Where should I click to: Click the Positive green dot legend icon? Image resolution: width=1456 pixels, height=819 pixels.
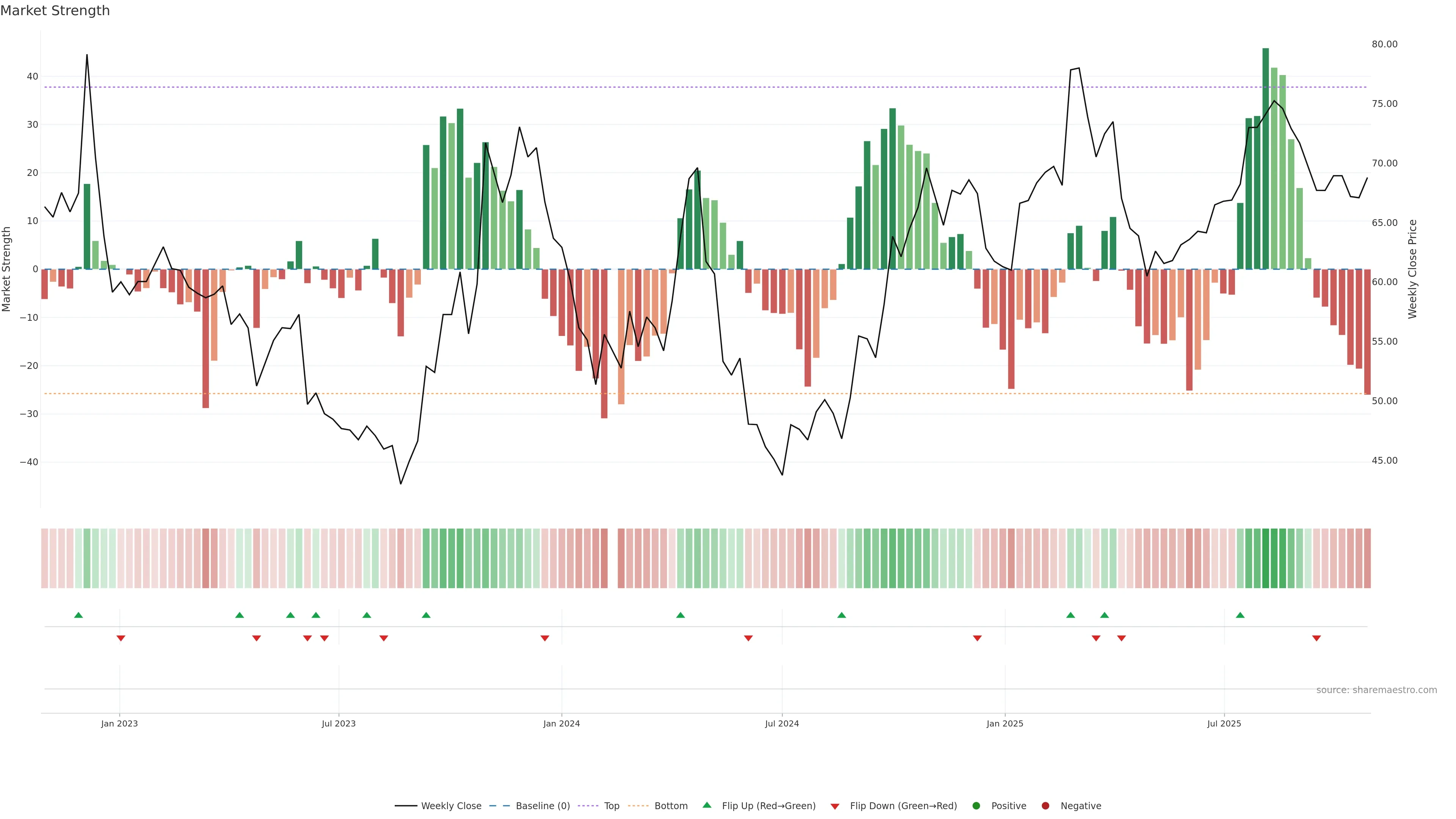[976, 806]
